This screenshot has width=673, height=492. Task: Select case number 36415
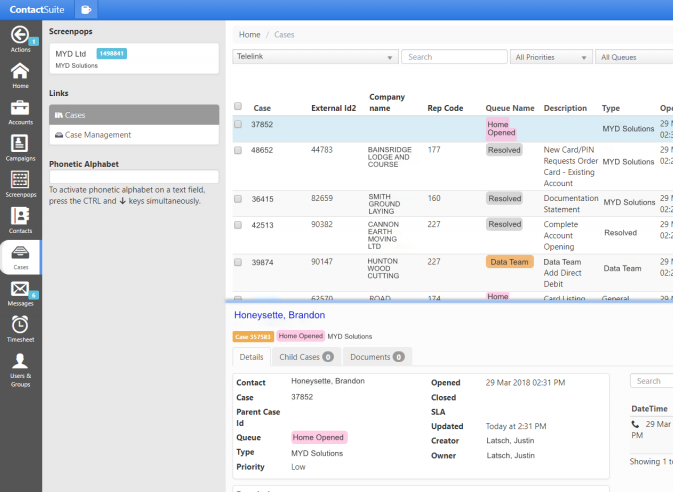pyautogui.click(x=262, y=199)
